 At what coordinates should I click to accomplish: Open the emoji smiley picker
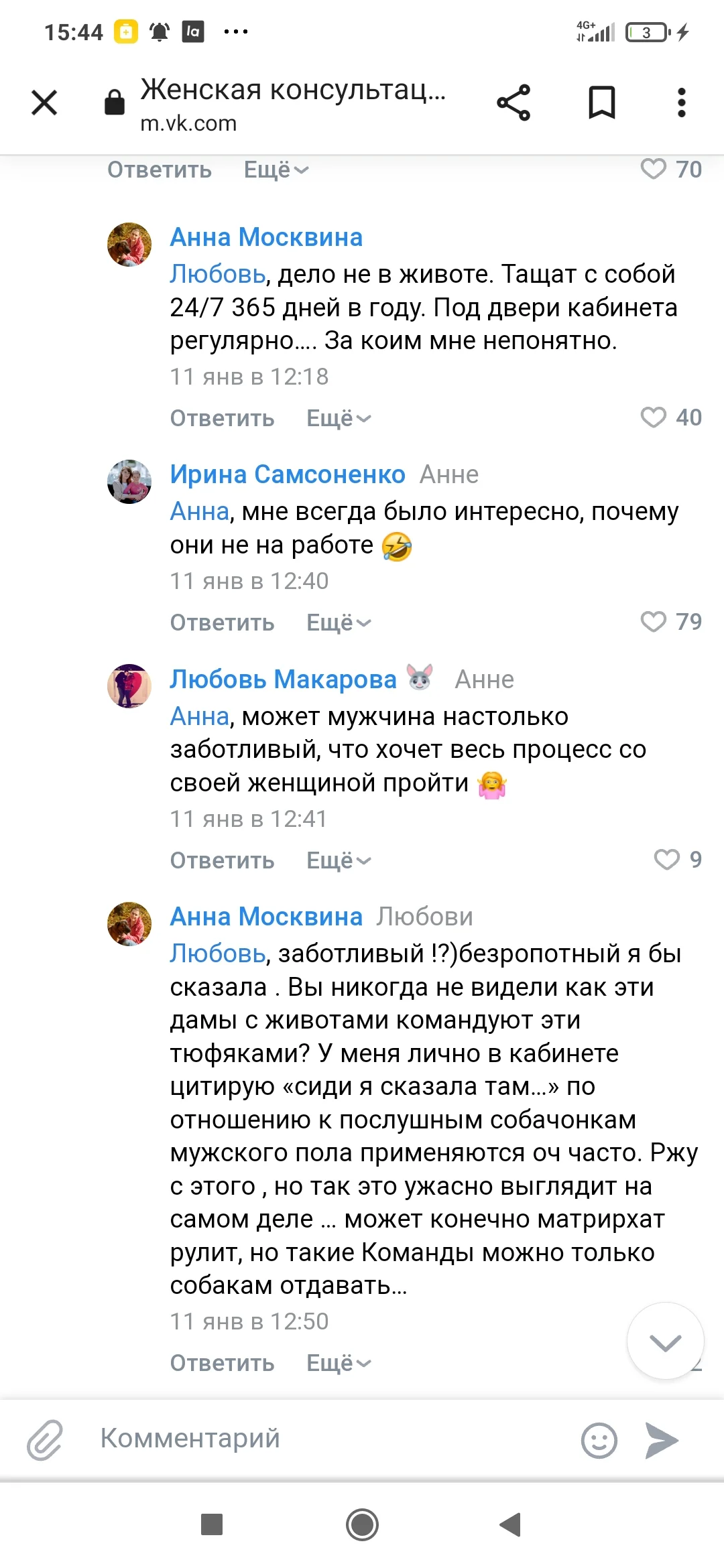click(x=599, y=1439)
